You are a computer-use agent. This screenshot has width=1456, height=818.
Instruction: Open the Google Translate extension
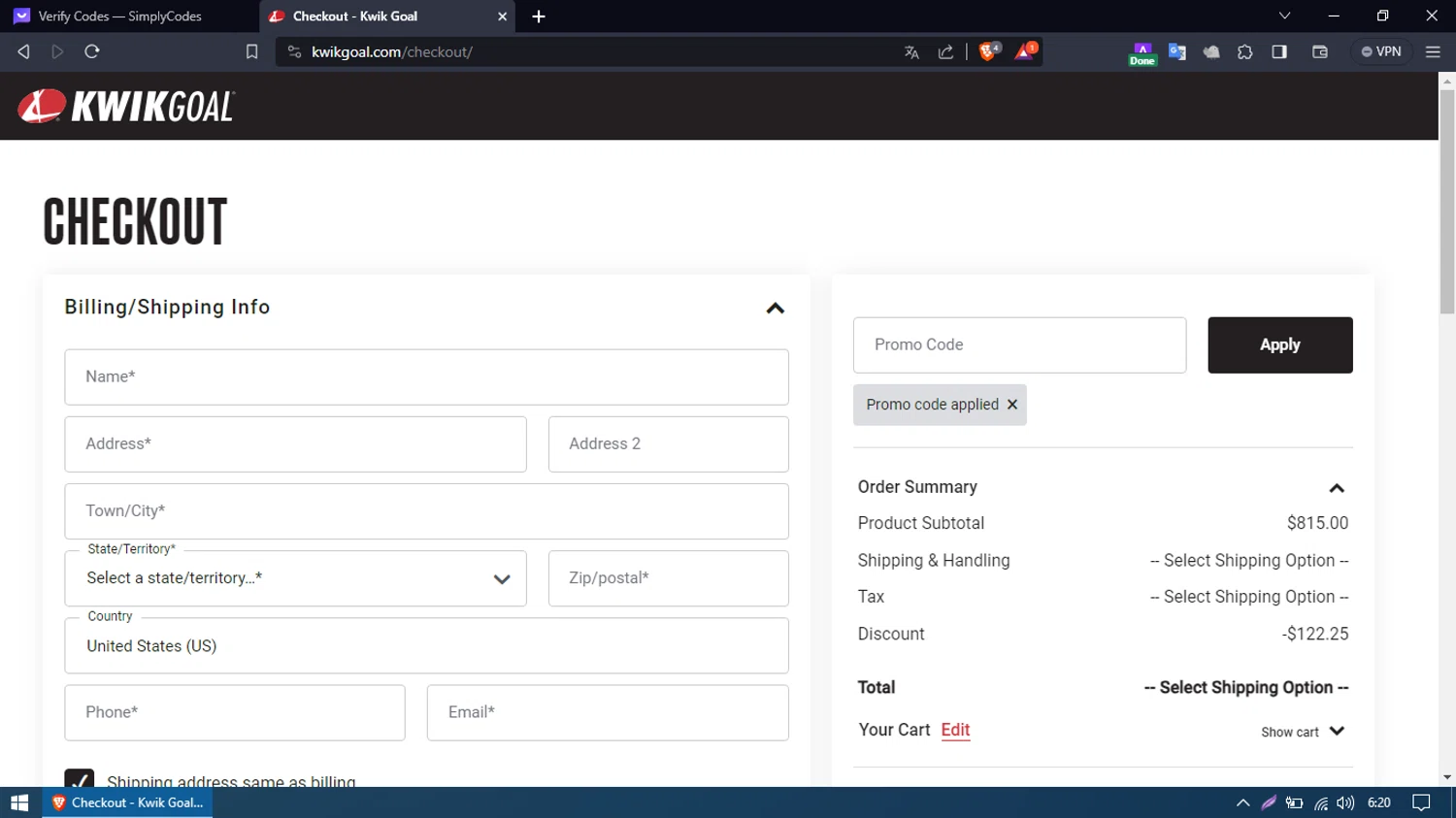tap(1177, 52)
